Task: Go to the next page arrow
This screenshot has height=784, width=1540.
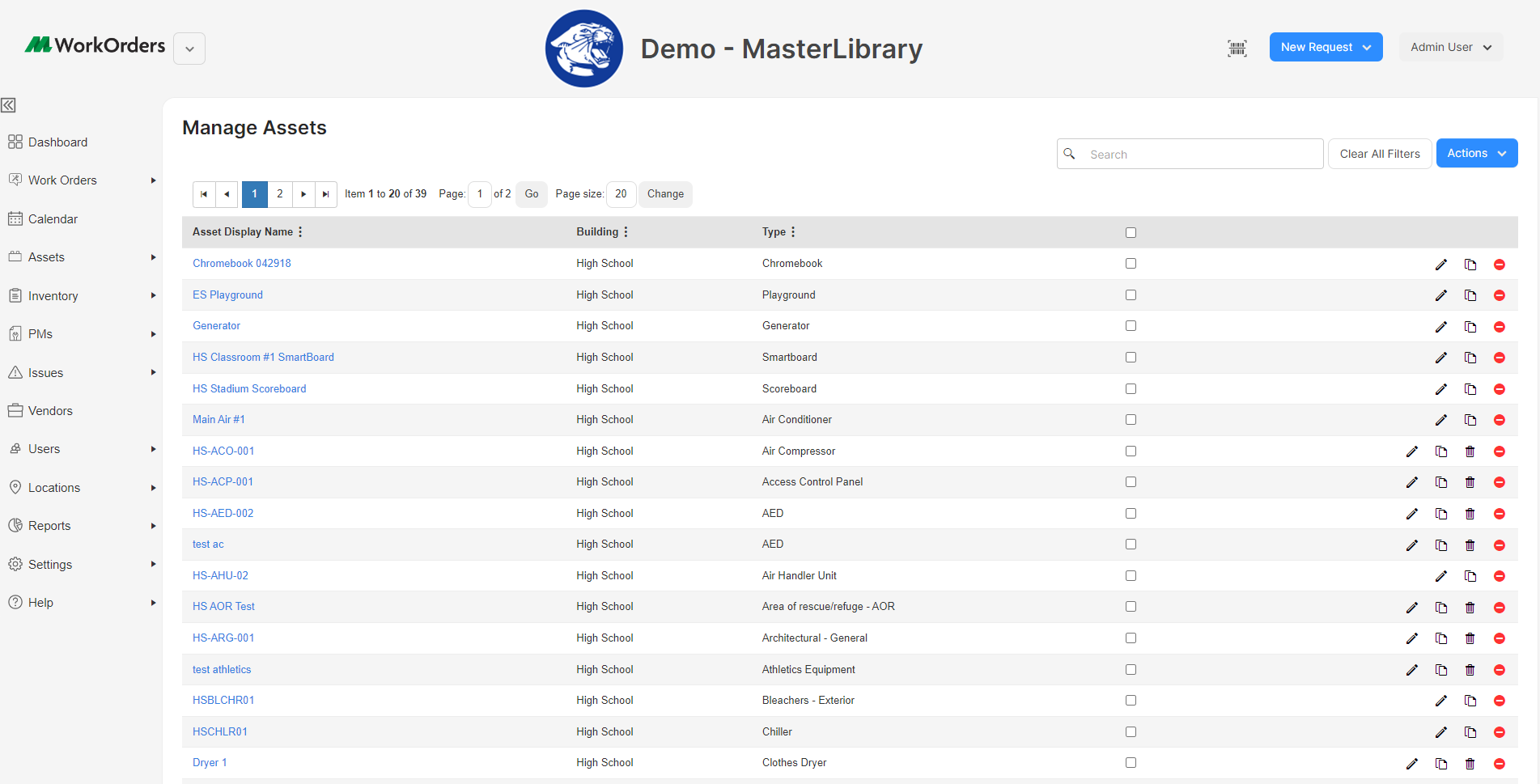Action: click(x=303, y=194)
